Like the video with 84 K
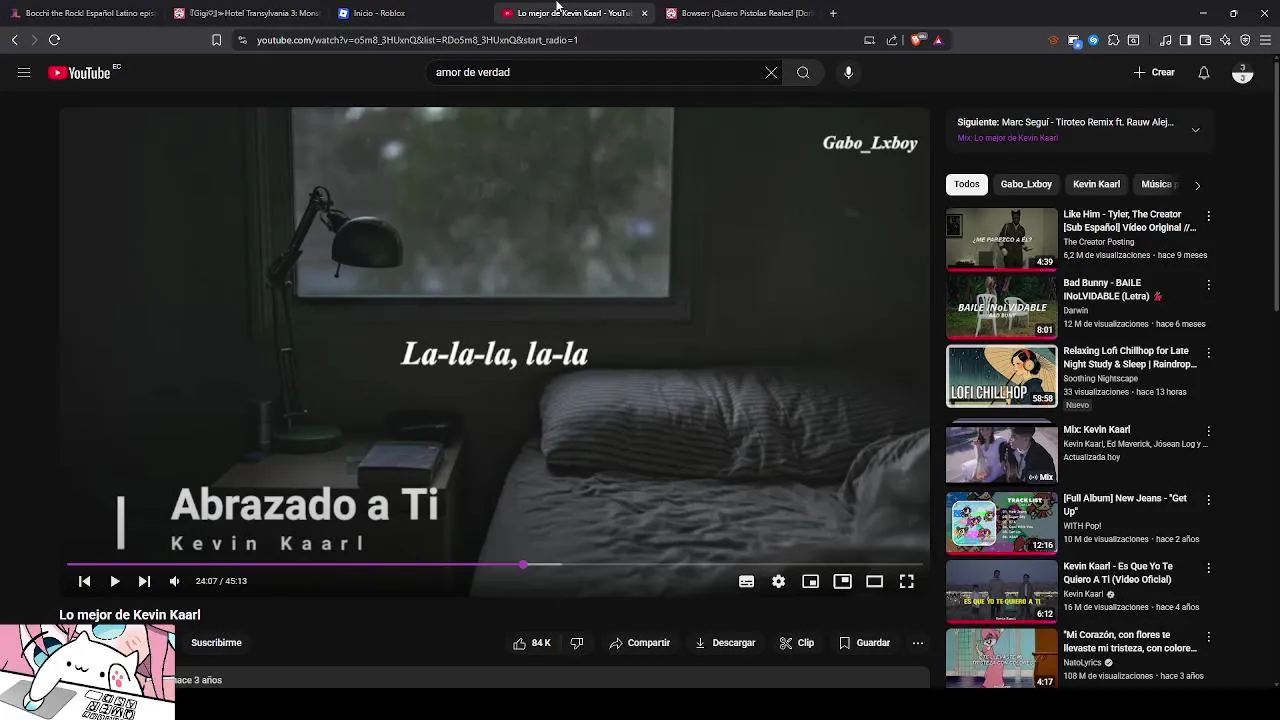Screen dimensions: 1280x720 click(532, 643)
